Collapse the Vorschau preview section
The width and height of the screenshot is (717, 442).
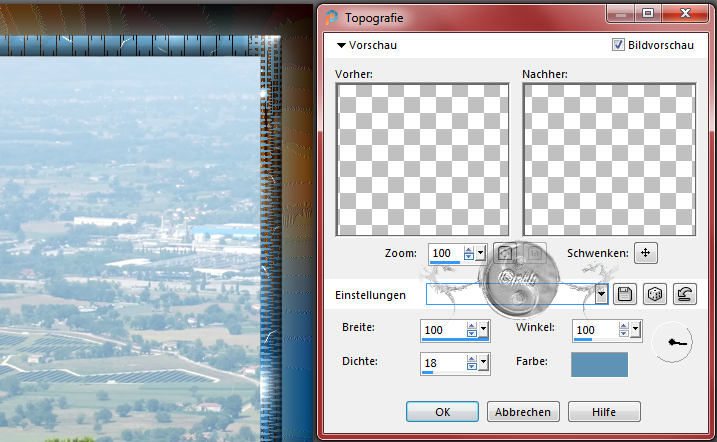[342, 45]
